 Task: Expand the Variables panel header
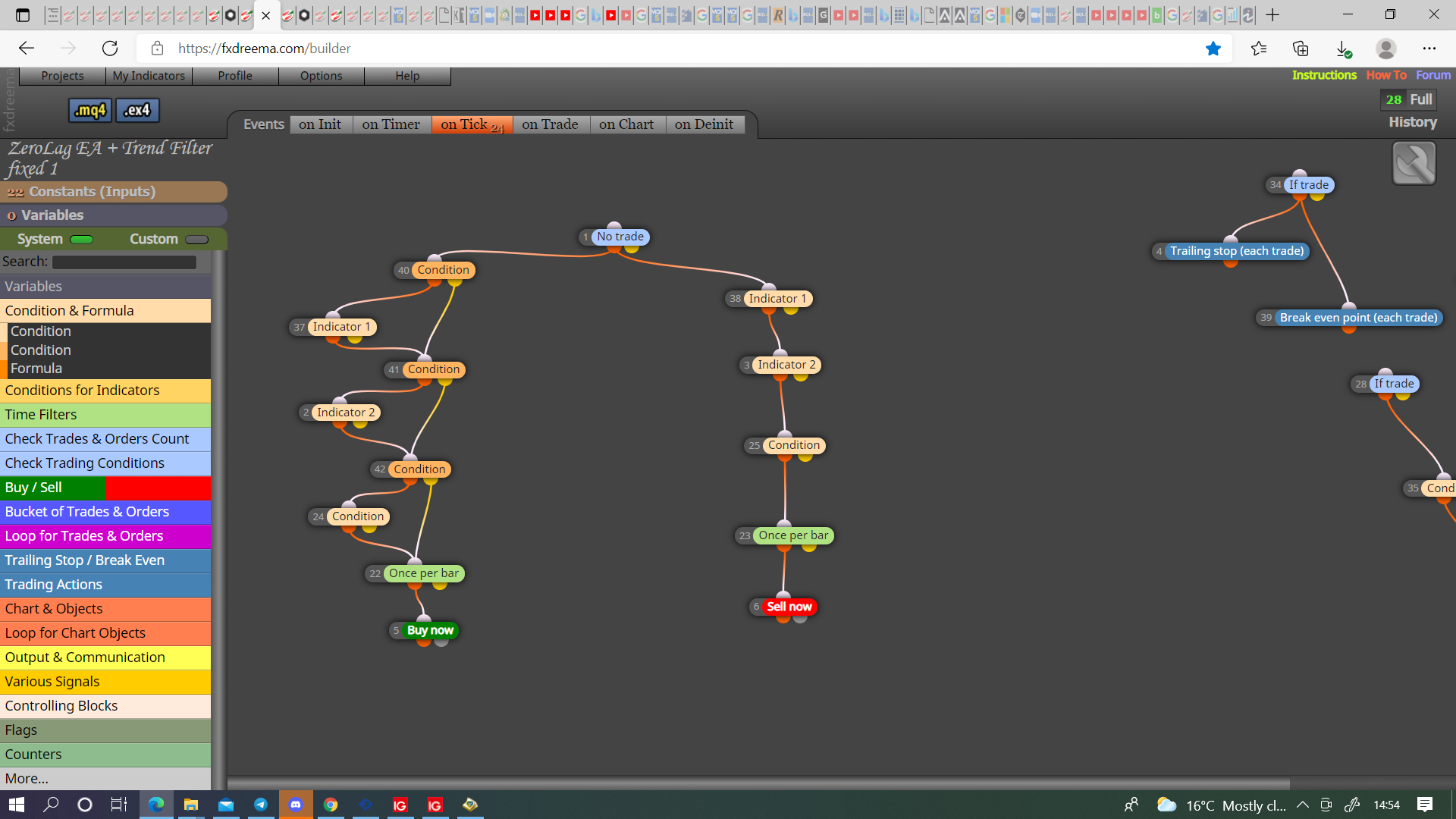click(114, 215)
